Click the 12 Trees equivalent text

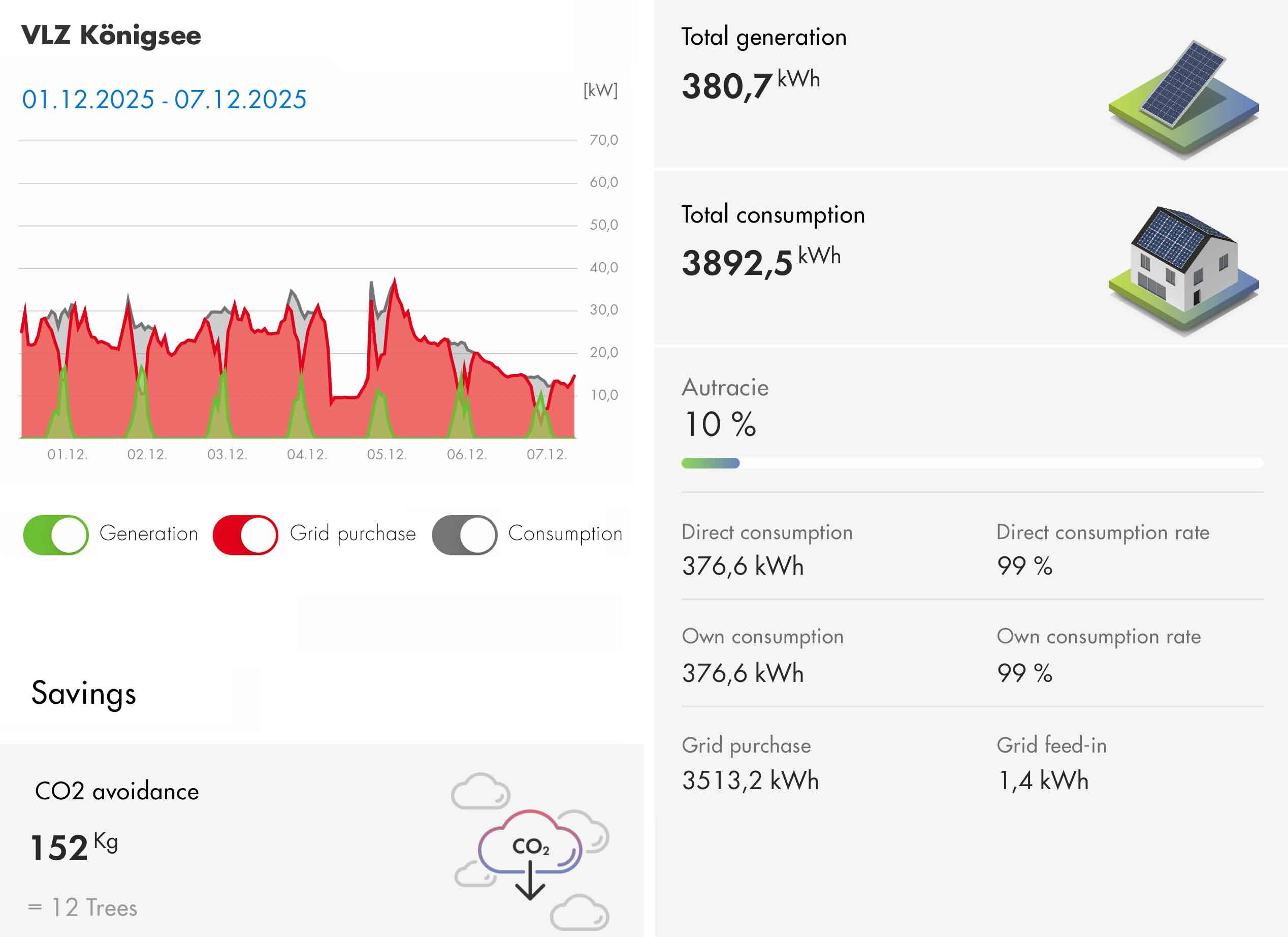(93, 908)
